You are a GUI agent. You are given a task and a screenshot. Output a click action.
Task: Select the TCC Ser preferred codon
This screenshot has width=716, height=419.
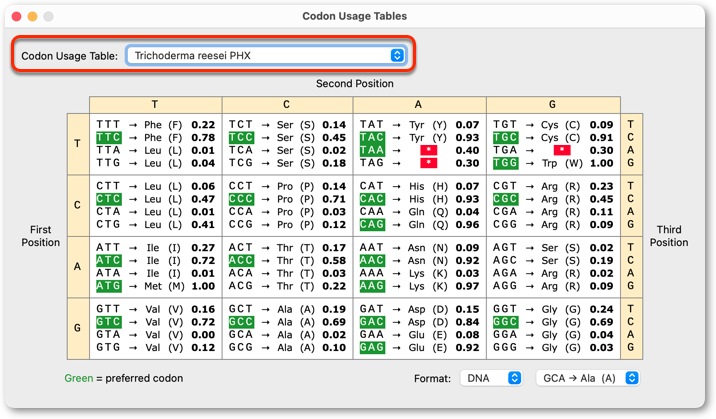point(241,137)
